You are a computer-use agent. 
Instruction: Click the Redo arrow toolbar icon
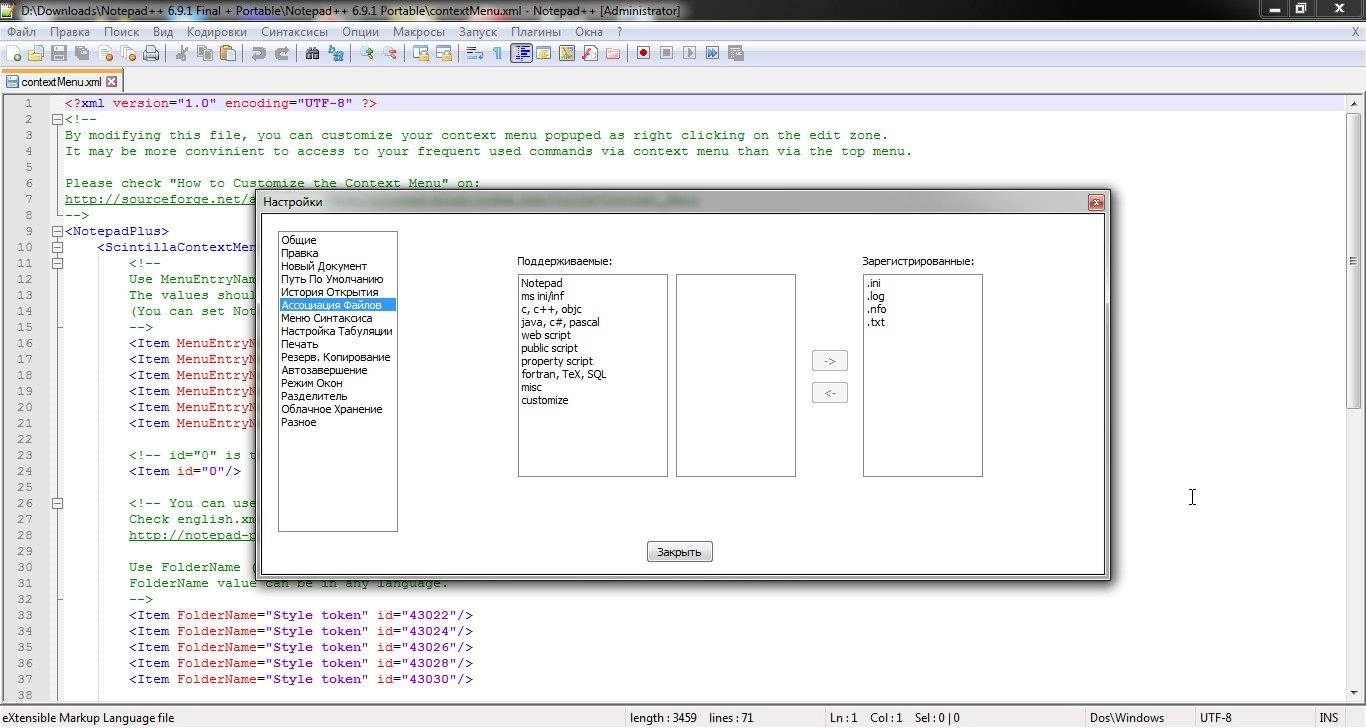pos(282,54)
